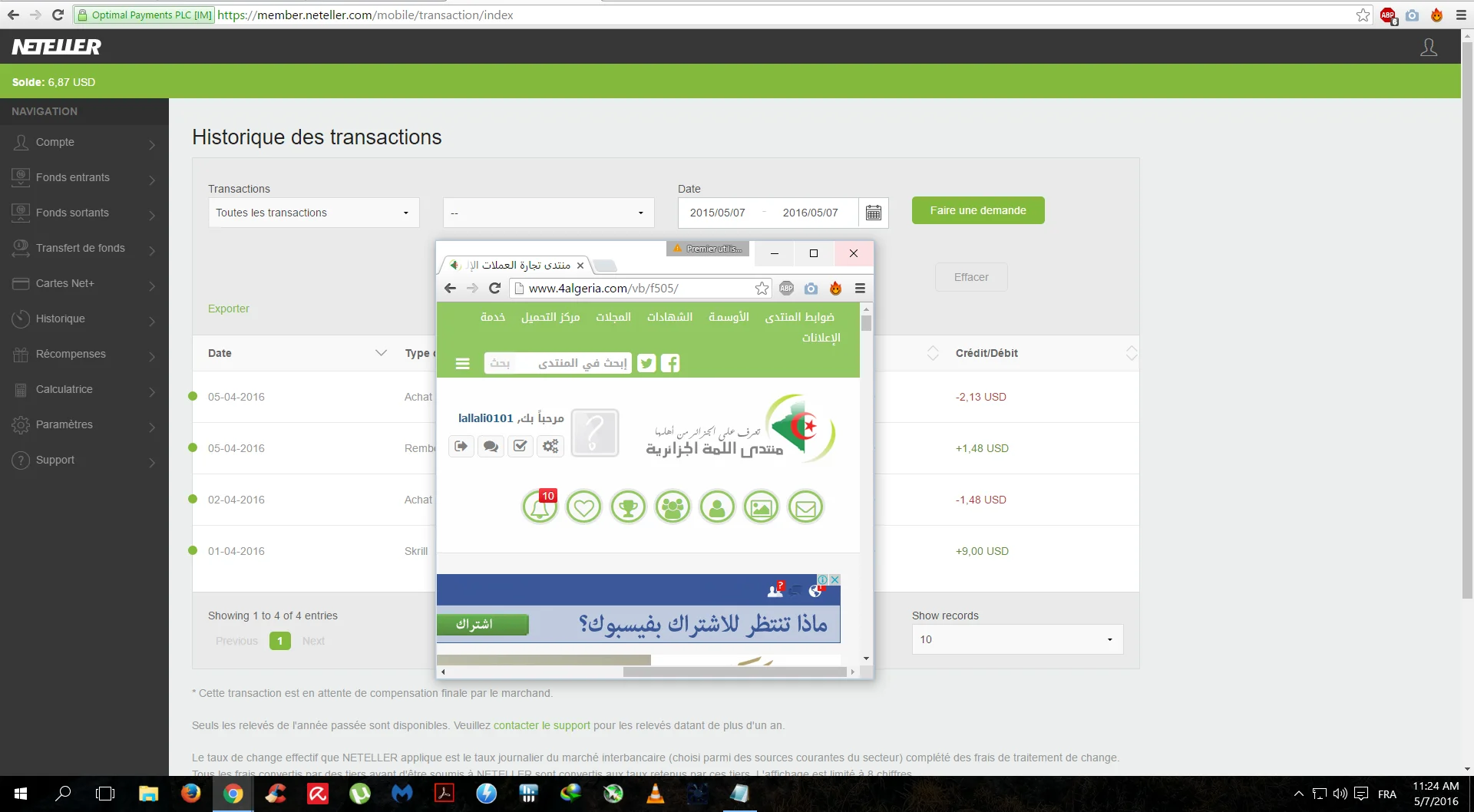Open the forum's Twitter icon
Image resolution: width=1474 pixels, height=812 pixels.
point(646,363)
